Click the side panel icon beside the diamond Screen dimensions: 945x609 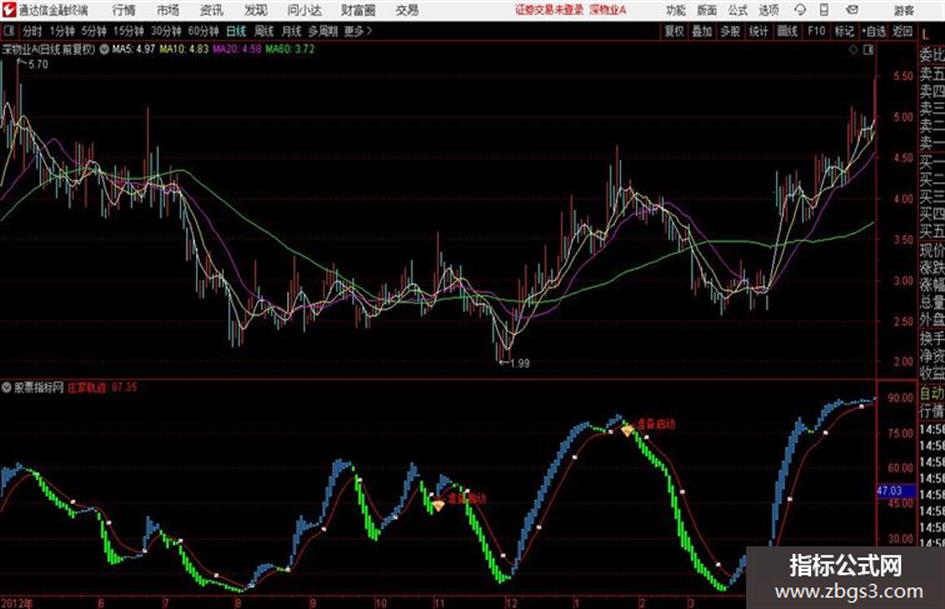point(868,50)
